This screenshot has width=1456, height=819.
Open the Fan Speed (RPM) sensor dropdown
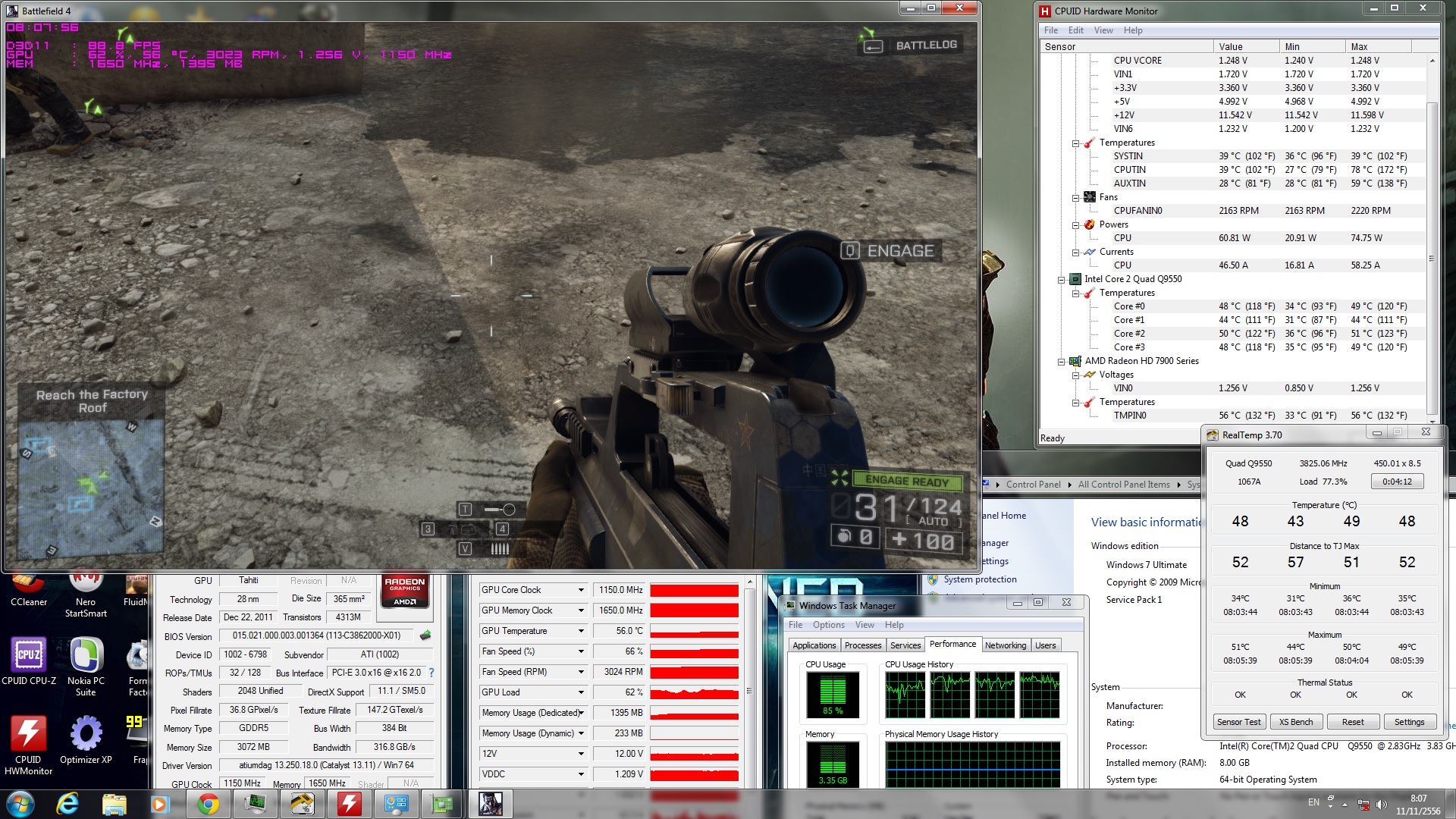tap(581, 672)
